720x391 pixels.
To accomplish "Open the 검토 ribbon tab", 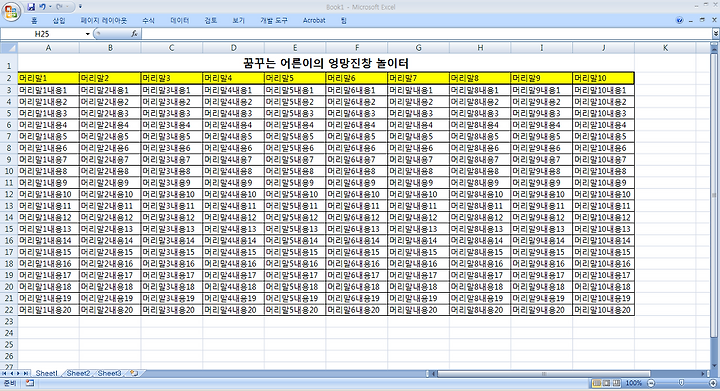I will click(211, 21).
